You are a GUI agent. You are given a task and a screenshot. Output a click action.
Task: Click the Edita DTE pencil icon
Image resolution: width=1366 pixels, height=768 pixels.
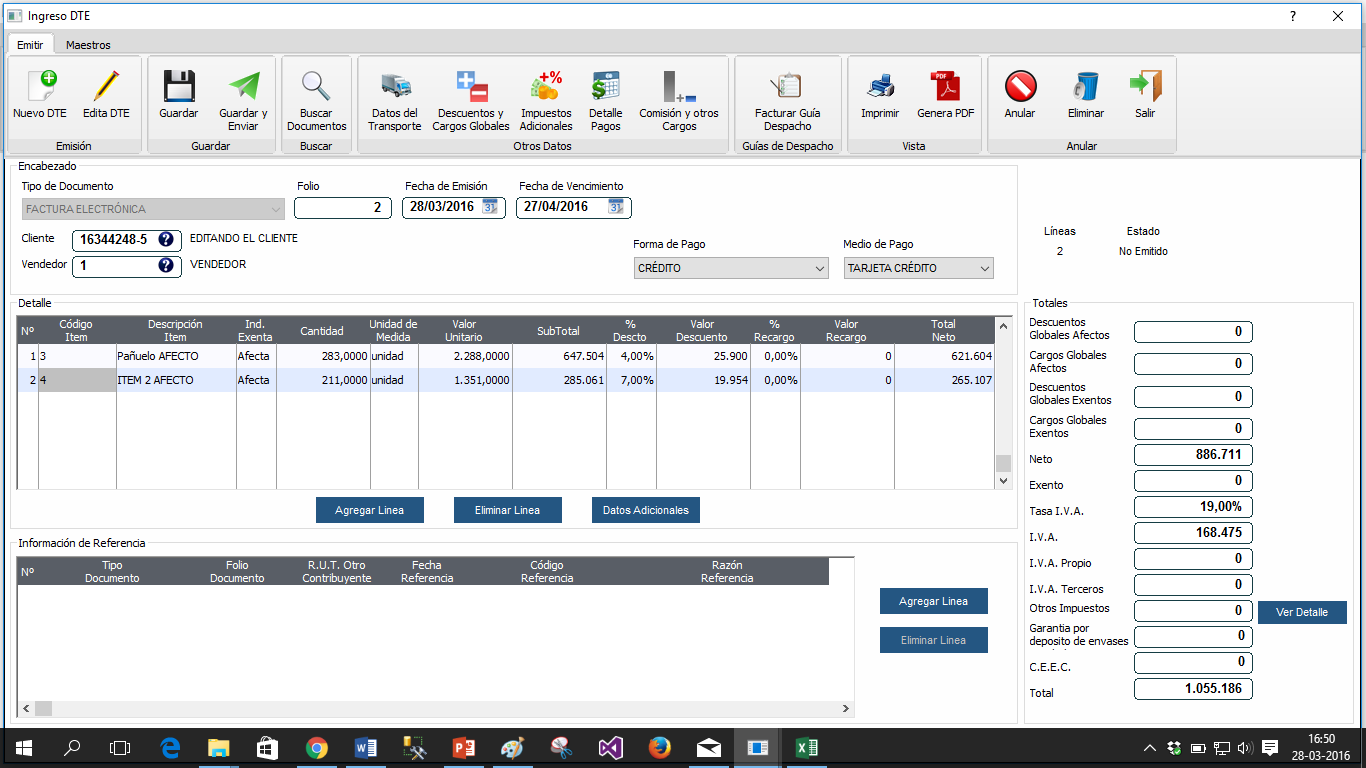[x=106, y=87]
